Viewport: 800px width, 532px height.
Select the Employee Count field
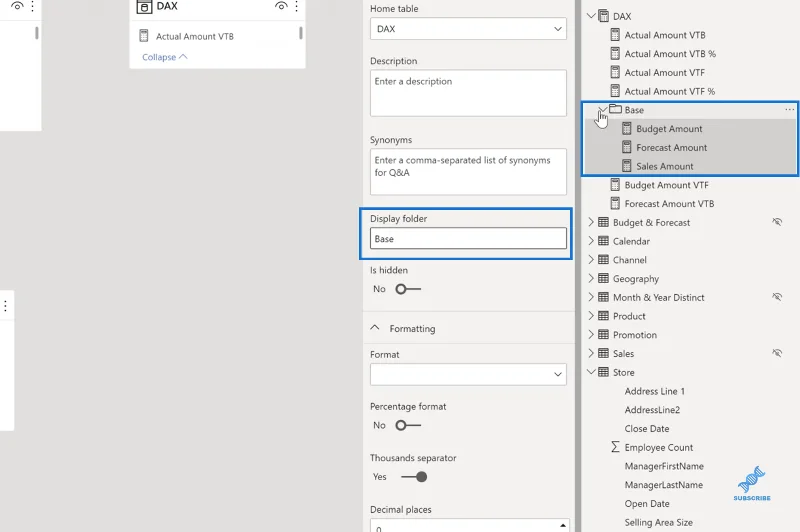[x=659, y=447]
